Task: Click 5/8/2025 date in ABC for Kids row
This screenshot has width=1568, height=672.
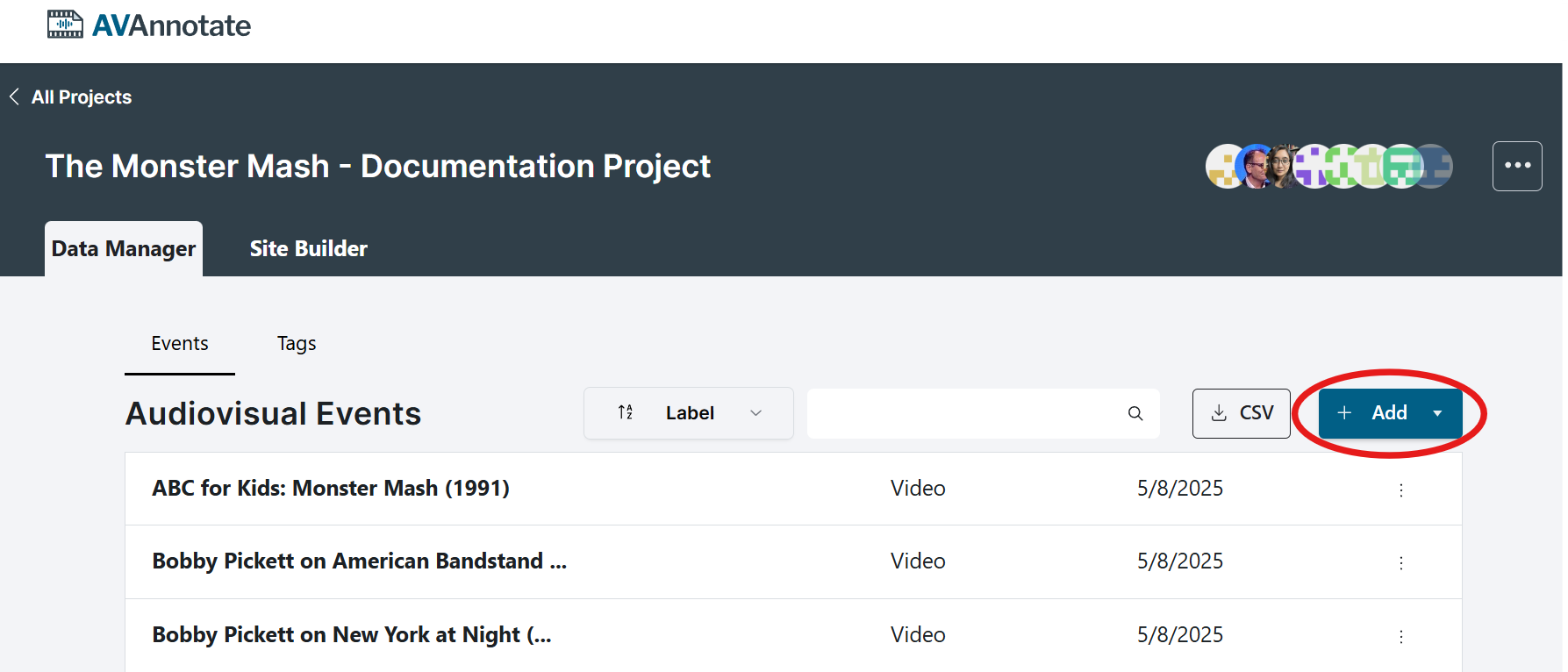Action: point(1180,489)
